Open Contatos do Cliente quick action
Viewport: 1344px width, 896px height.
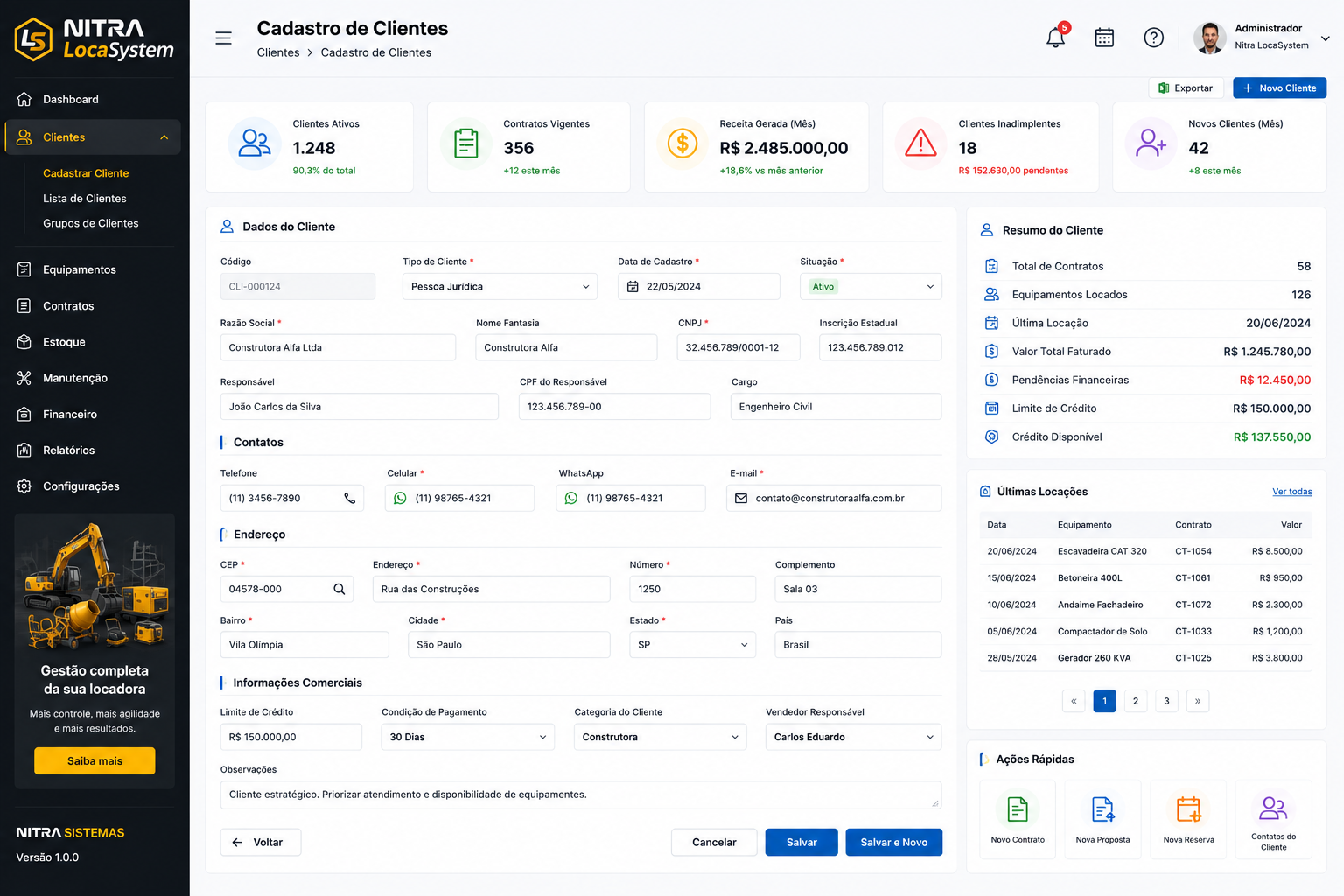pos(1273,817)
